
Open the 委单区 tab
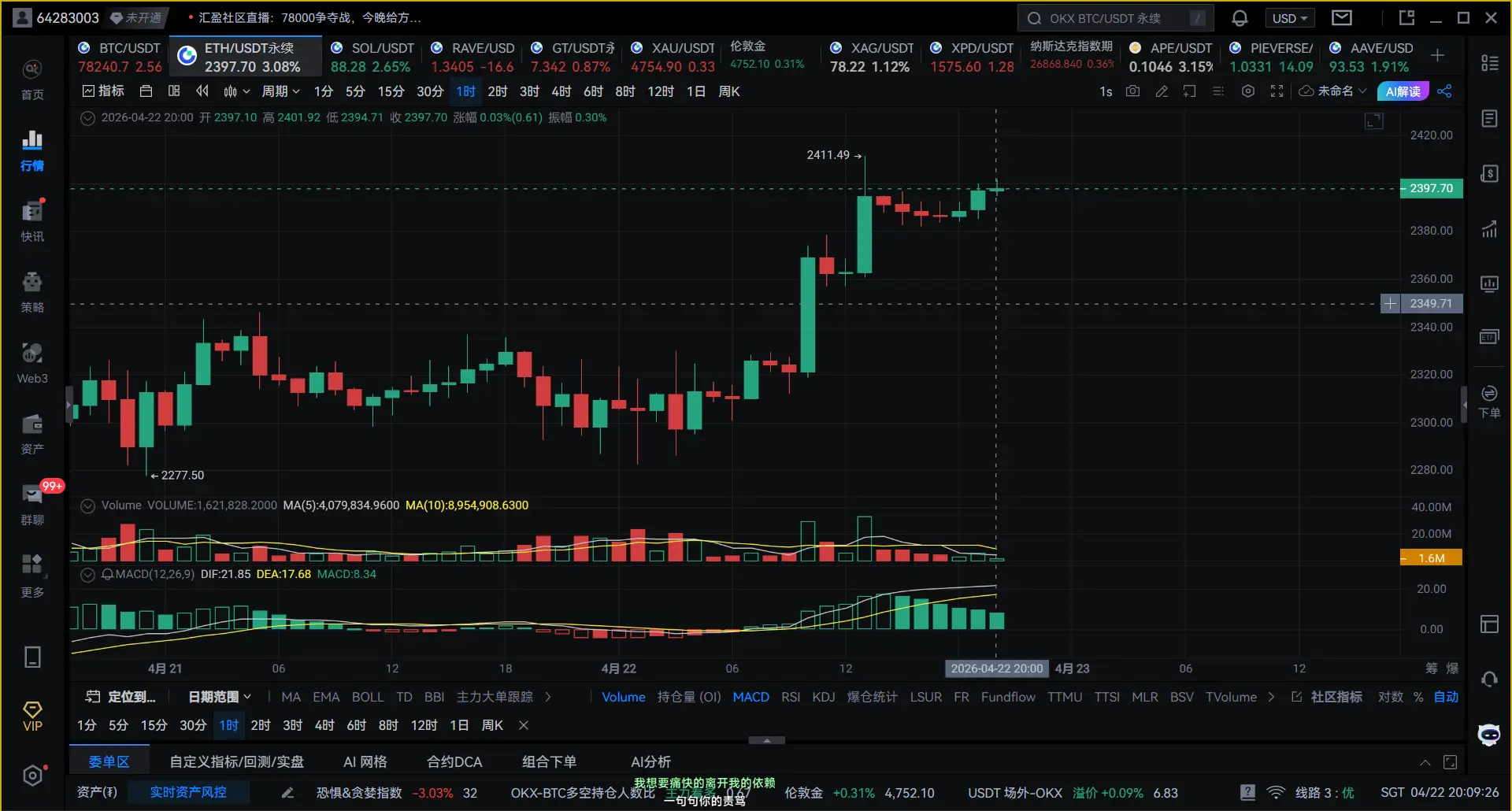click(109, 762)
